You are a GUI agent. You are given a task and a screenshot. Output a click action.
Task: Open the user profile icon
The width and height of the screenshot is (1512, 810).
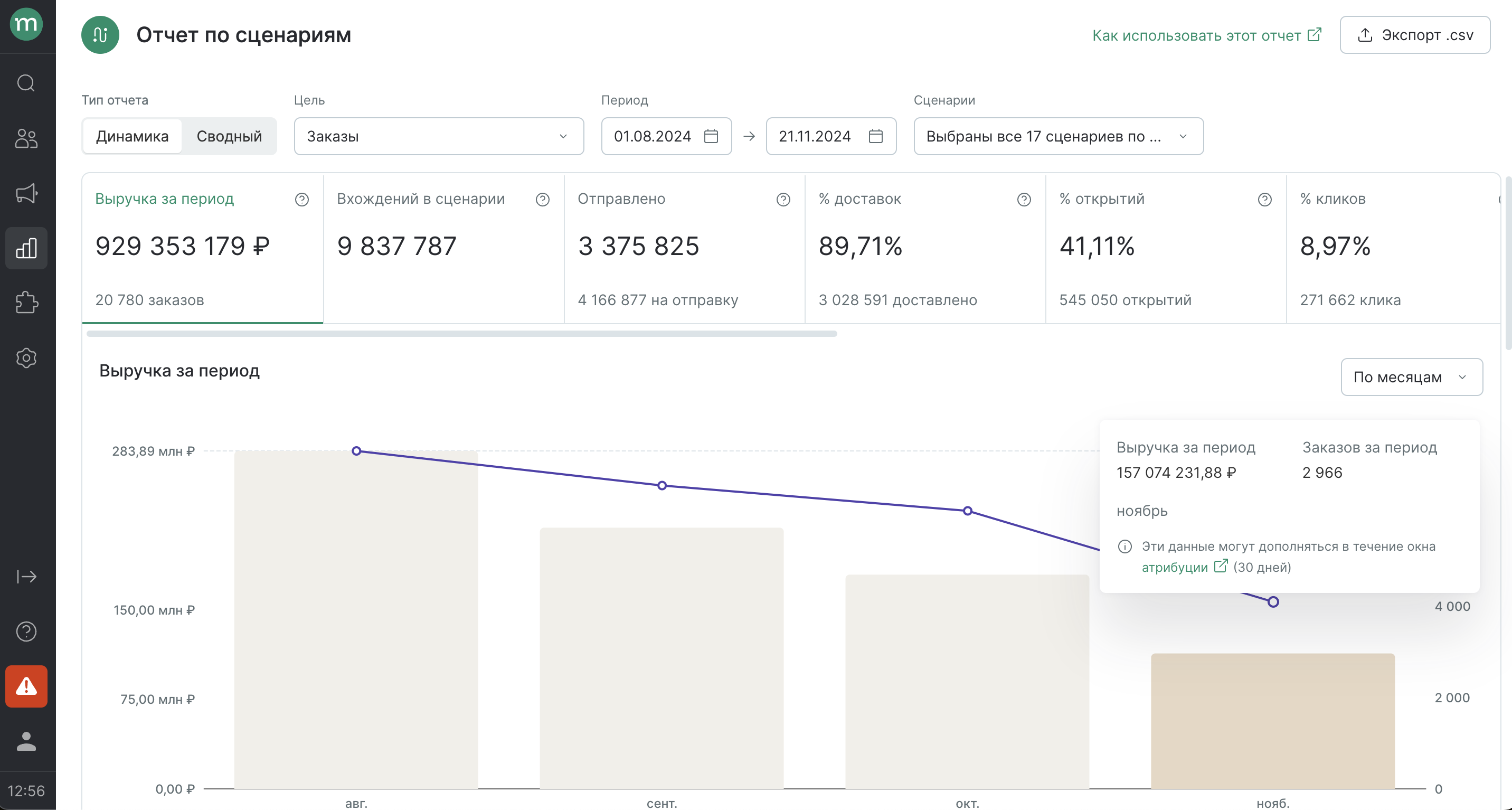click(x=26, y=741)
